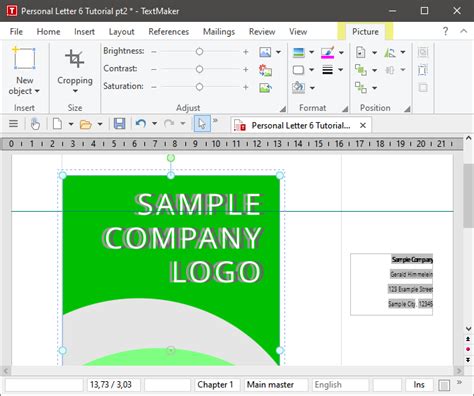
Task: Expand the New object dropdown arrow
Action: pos(37,91)
